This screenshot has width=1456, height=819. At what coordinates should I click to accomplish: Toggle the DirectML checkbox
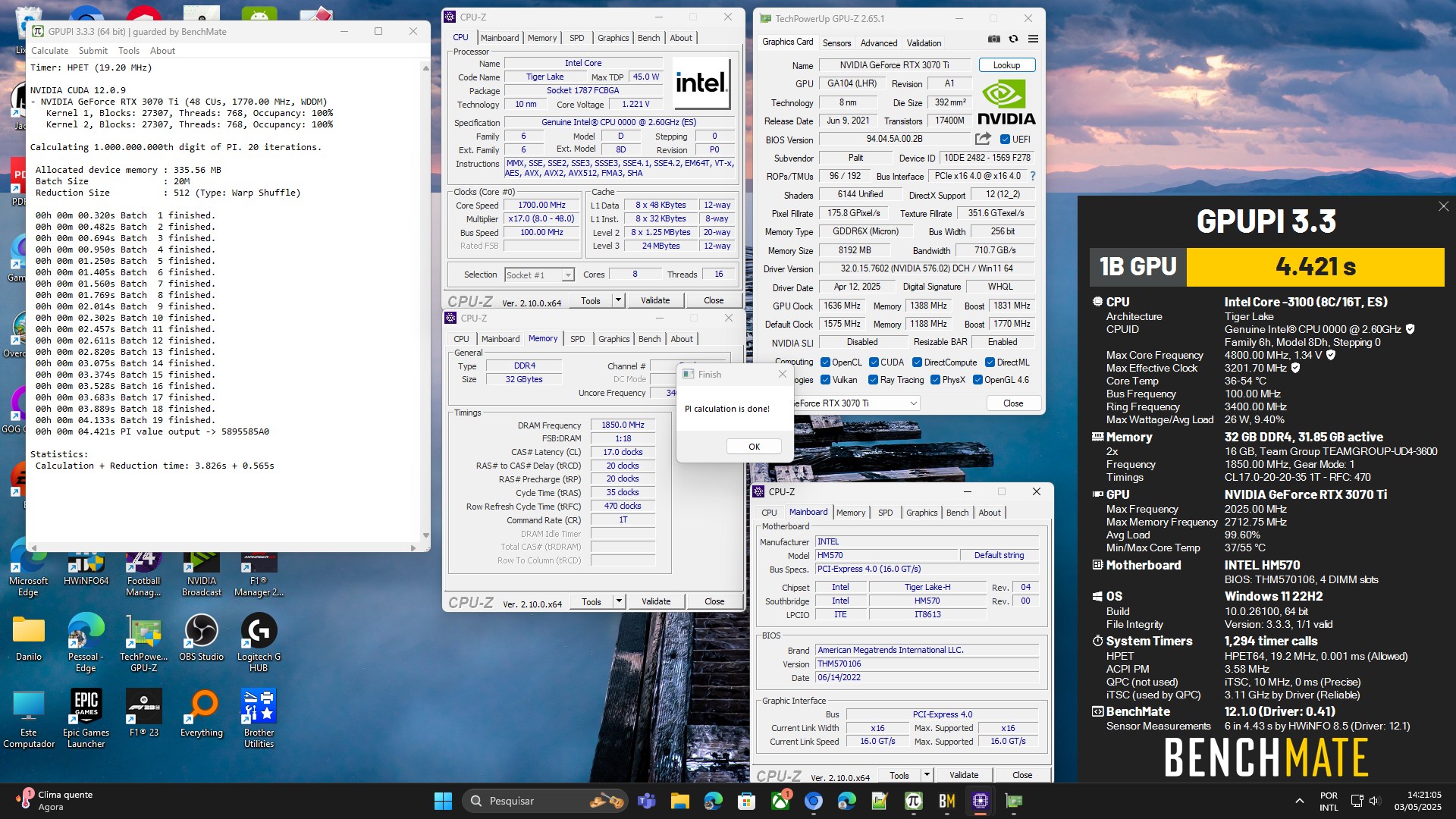pos(990,362)
